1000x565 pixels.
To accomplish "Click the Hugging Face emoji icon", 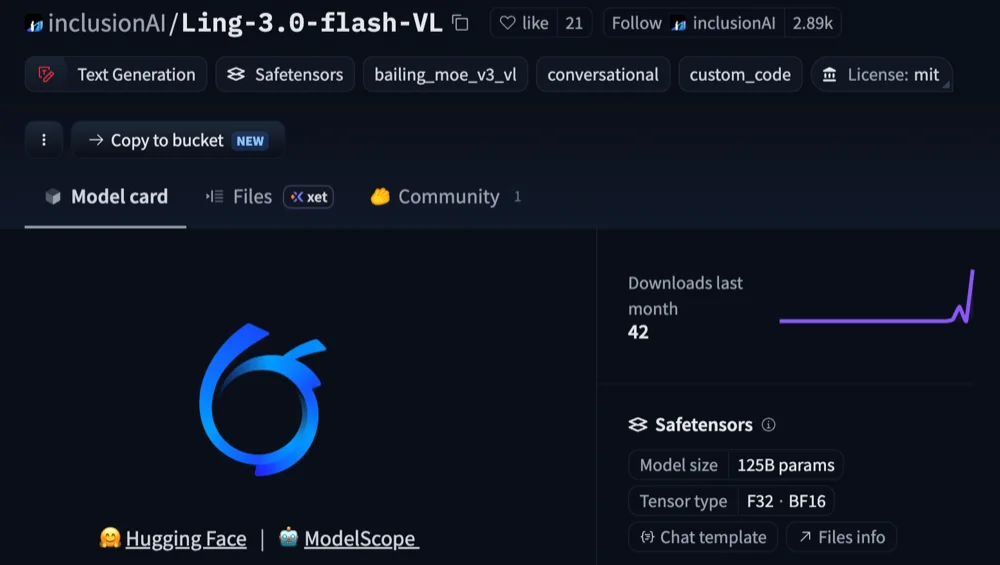I will pyautogui.click(x=110, y=538).
